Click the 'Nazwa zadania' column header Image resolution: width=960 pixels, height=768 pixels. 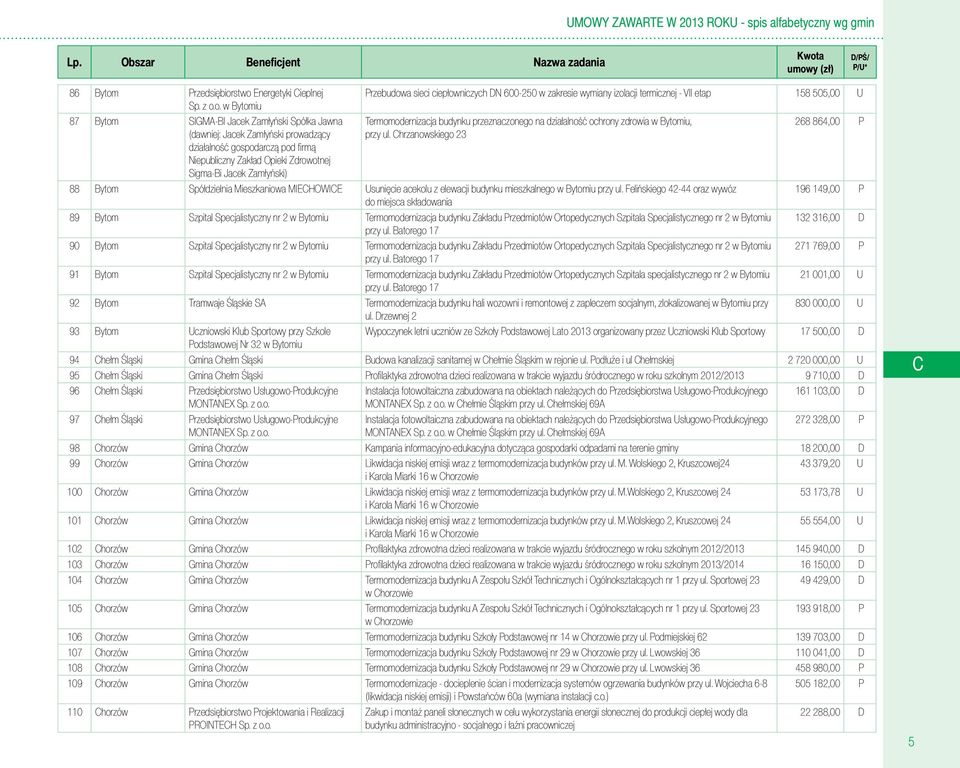pos(569,62)
